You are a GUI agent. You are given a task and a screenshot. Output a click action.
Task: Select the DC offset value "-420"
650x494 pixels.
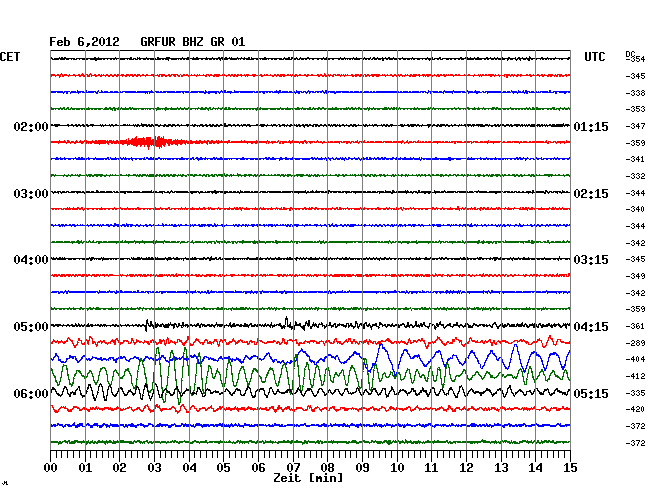coord(635,409)
